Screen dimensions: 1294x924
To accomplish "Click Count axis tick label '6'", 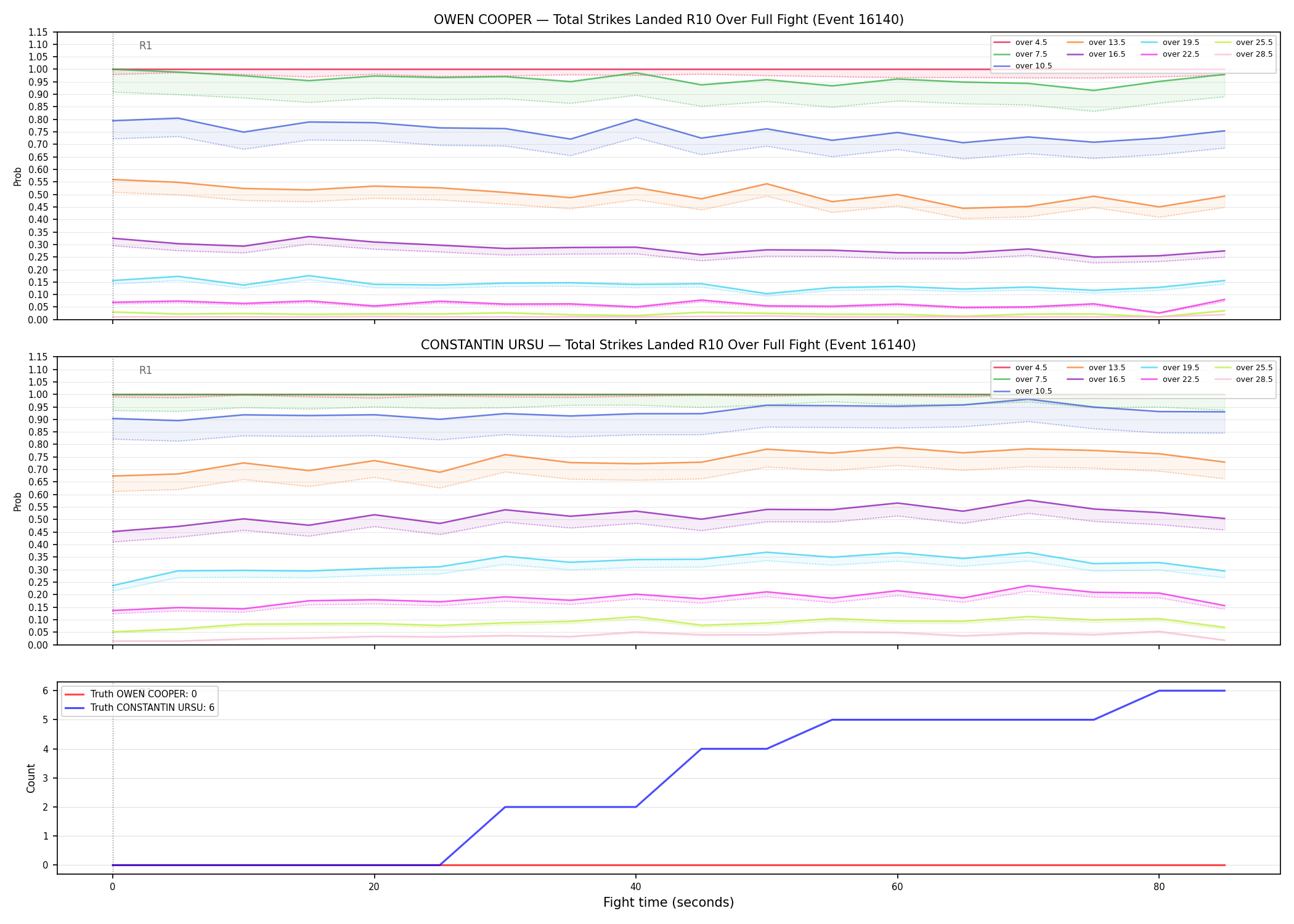I will tap(45, 691).
